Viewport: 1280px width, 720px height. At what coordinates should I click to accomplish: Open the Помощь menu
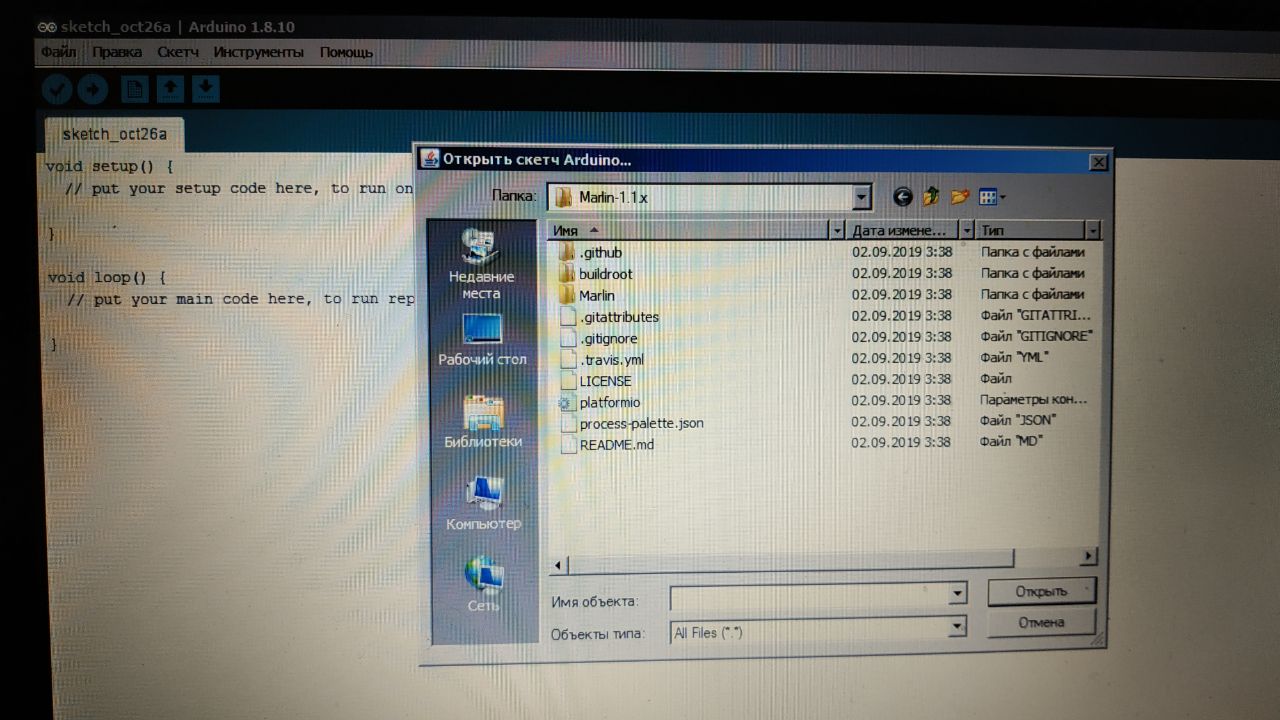coord(346,52)
